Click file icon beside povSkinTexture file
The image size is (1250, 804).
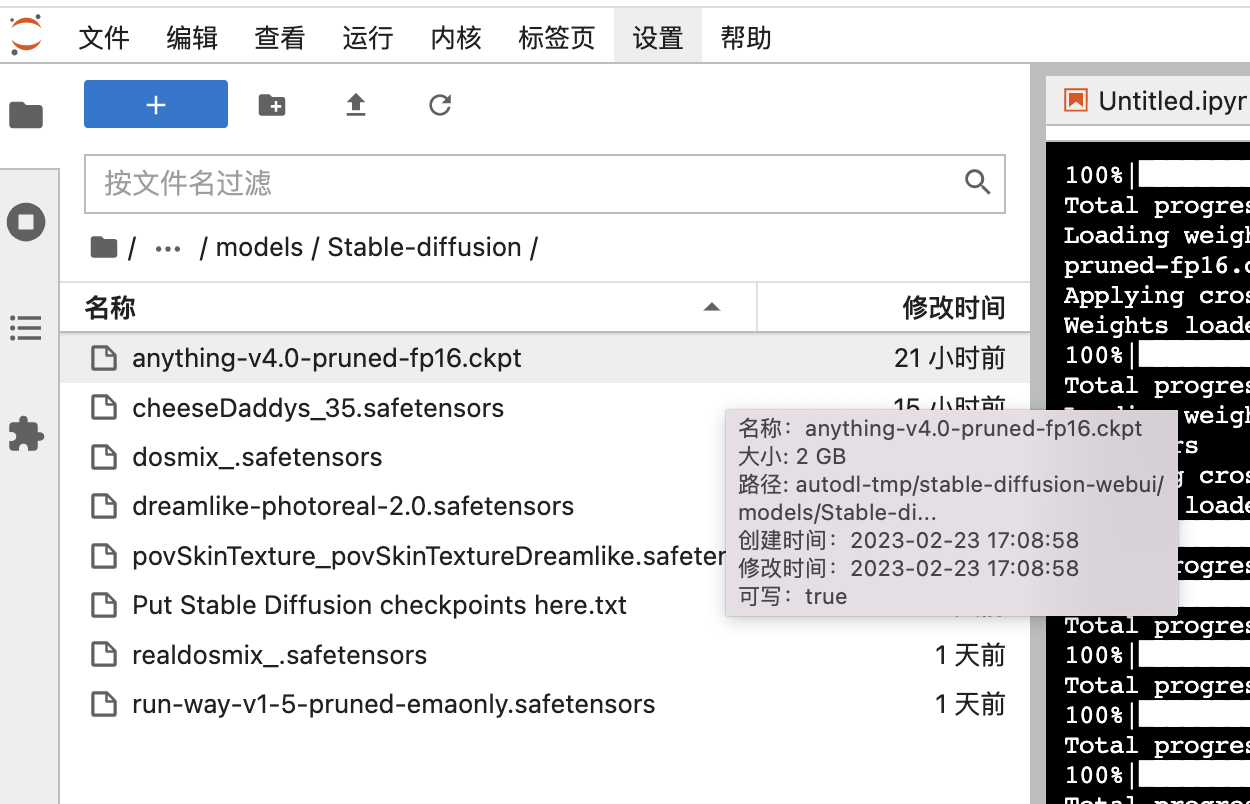click(x=104, y=556)
